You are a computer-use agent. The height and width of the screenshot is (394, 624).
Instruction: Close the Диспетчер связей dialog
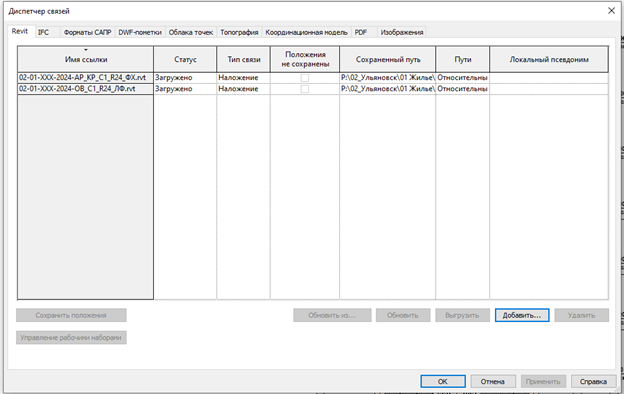[612, 11]
